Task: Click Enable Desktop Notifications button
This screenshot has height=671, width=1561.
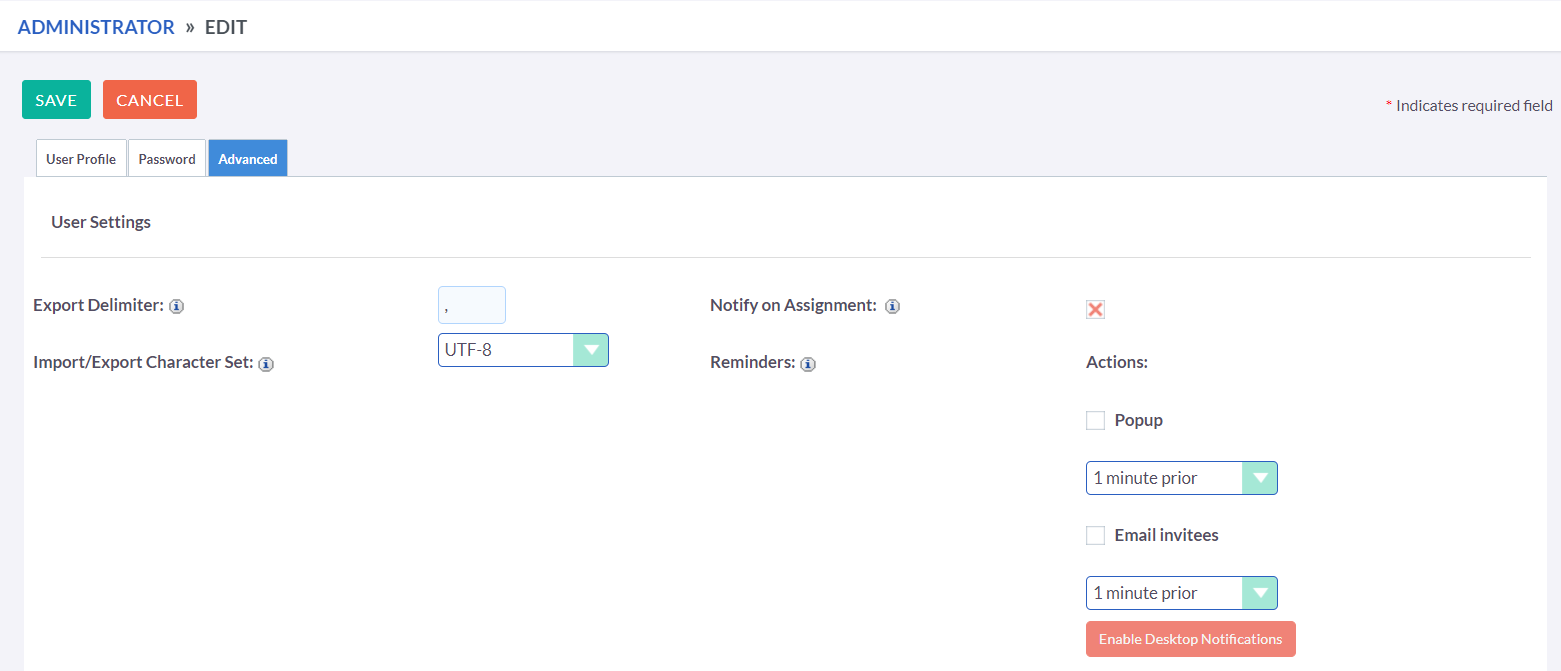Action: pyautogui.click(x=1190, y=639)
